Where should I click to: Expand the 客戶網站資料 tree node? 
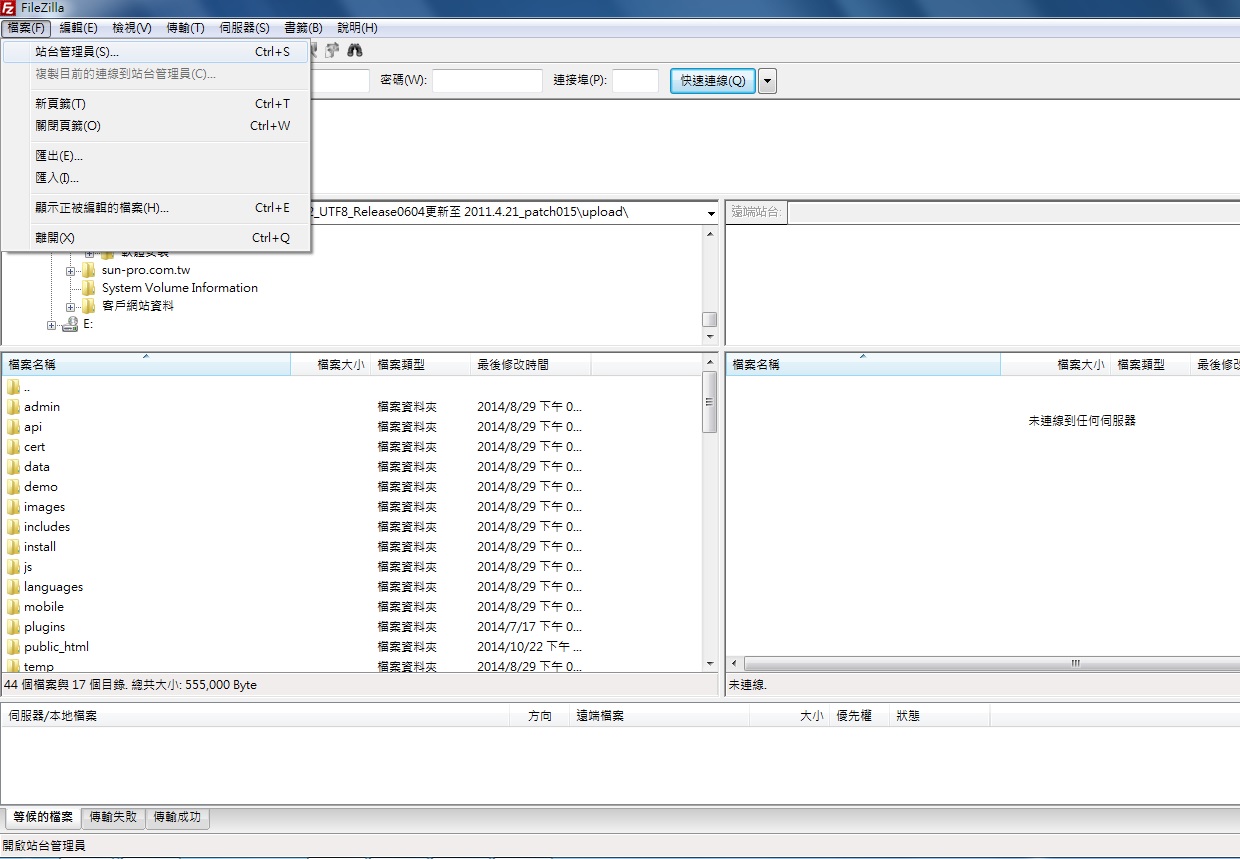click(71, 307)
